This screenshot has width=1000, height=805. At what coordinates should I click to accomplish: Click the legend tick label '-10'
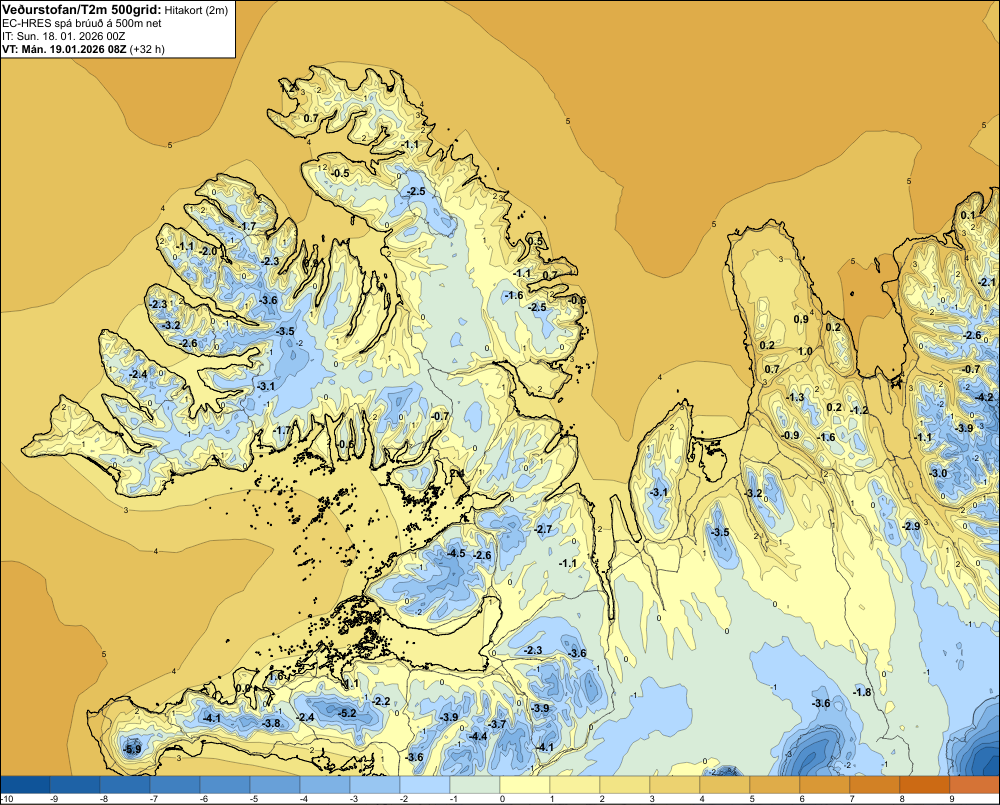(7, 799)
